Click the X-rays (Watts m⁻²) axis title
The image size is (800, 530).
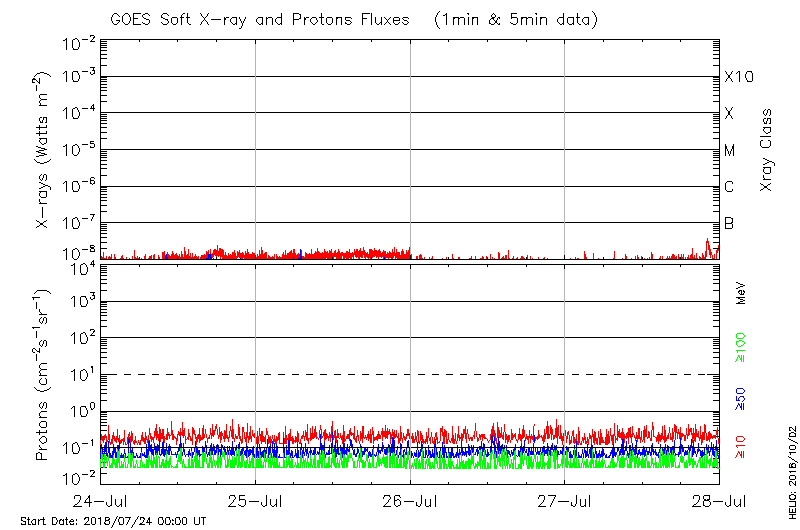tap(44, 150)
